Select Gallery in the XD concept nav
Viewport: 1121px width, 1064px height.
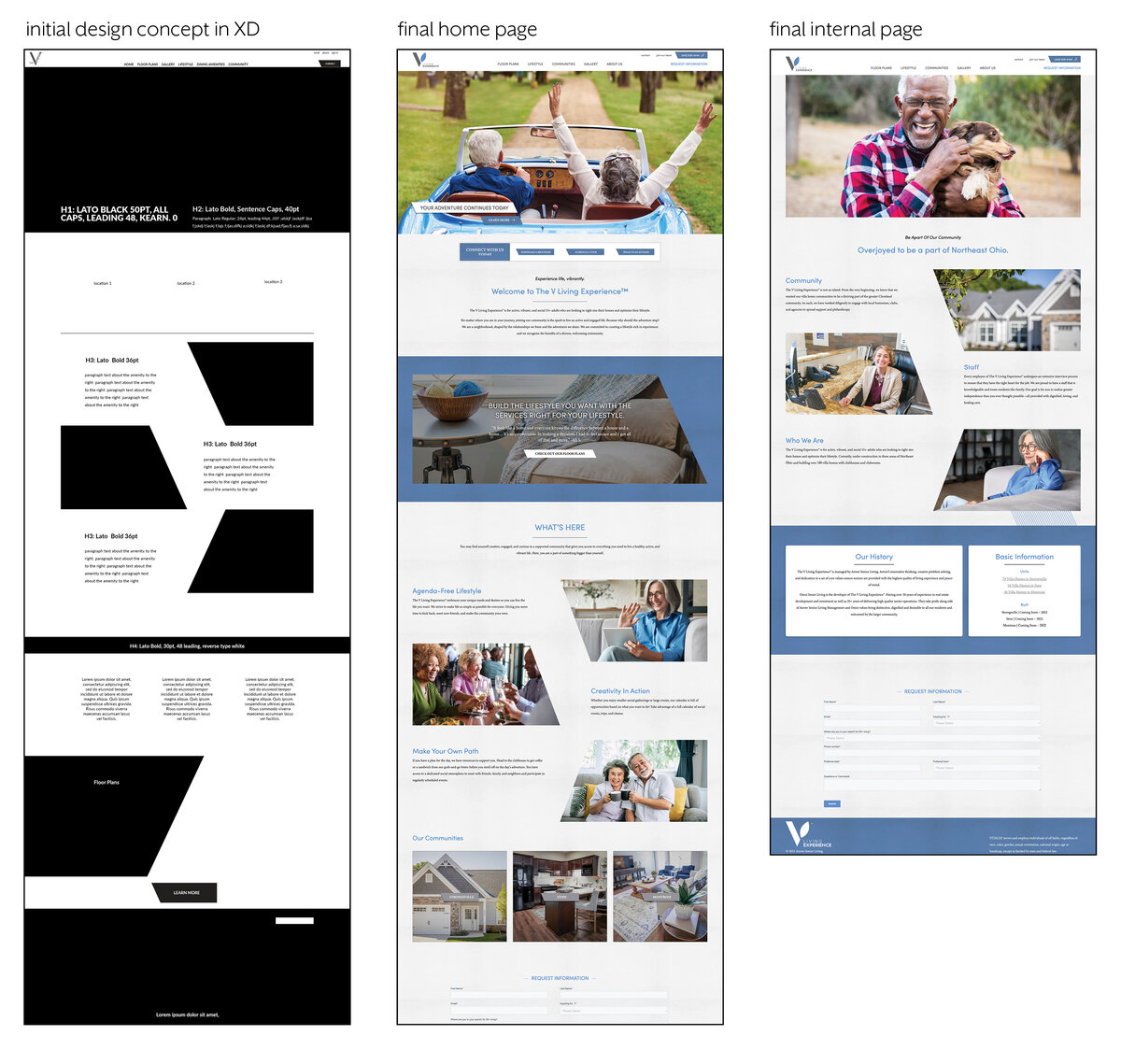(x=168, y=64)
